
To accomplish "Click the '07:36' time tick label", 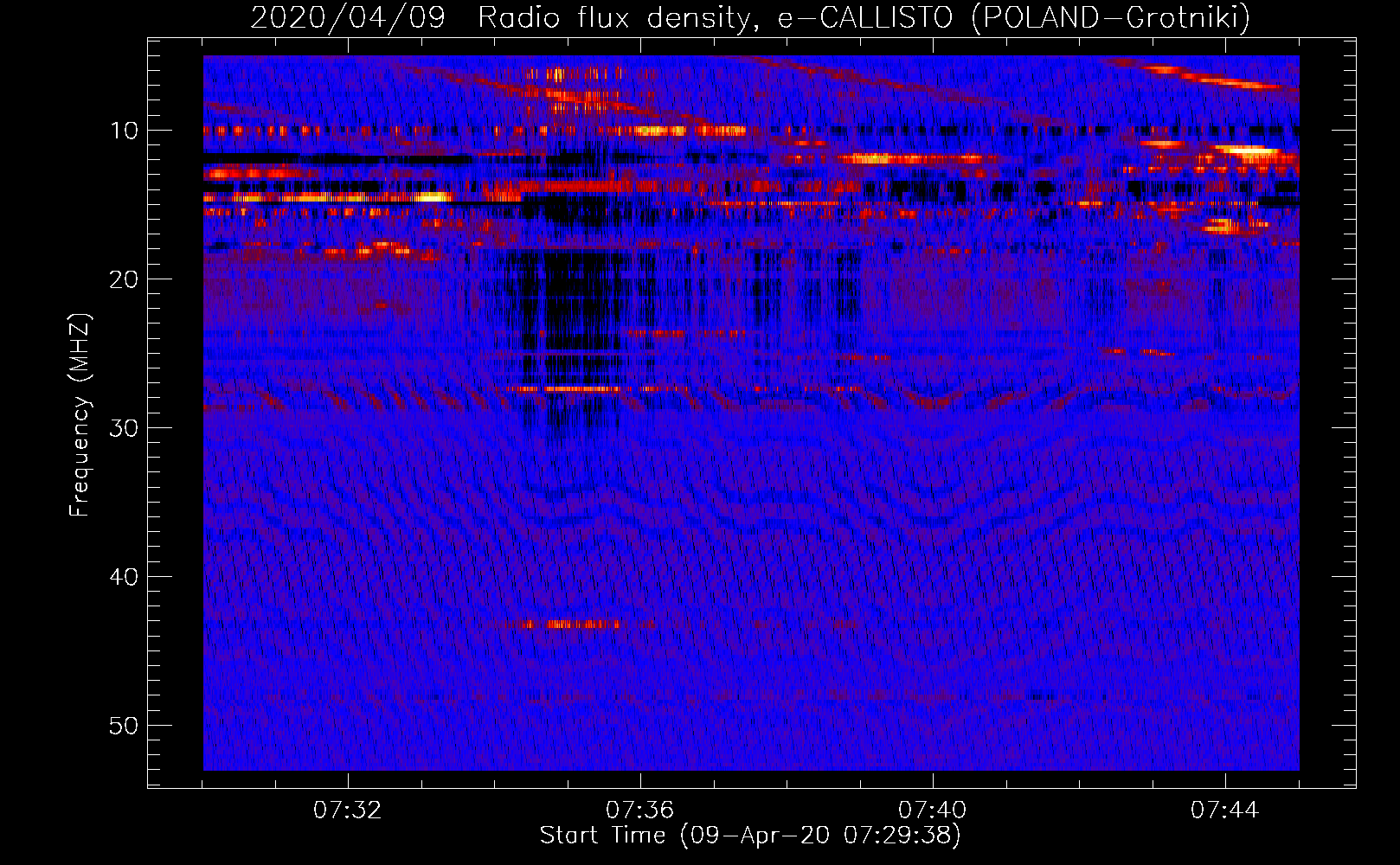I will (x=640, y=811).
